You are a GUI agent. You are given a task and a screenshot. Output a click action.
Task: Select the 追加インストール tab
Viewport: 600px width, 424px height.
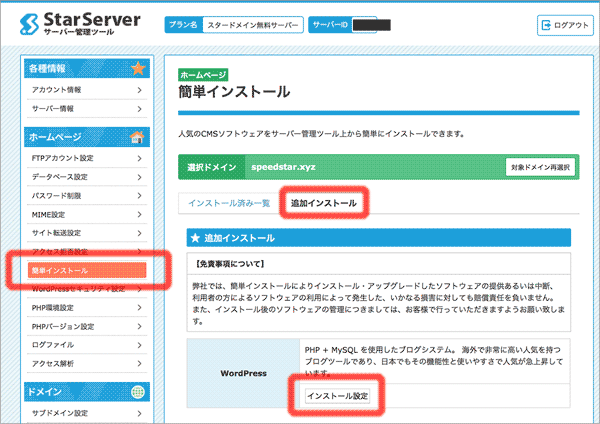tap(324, 203)
